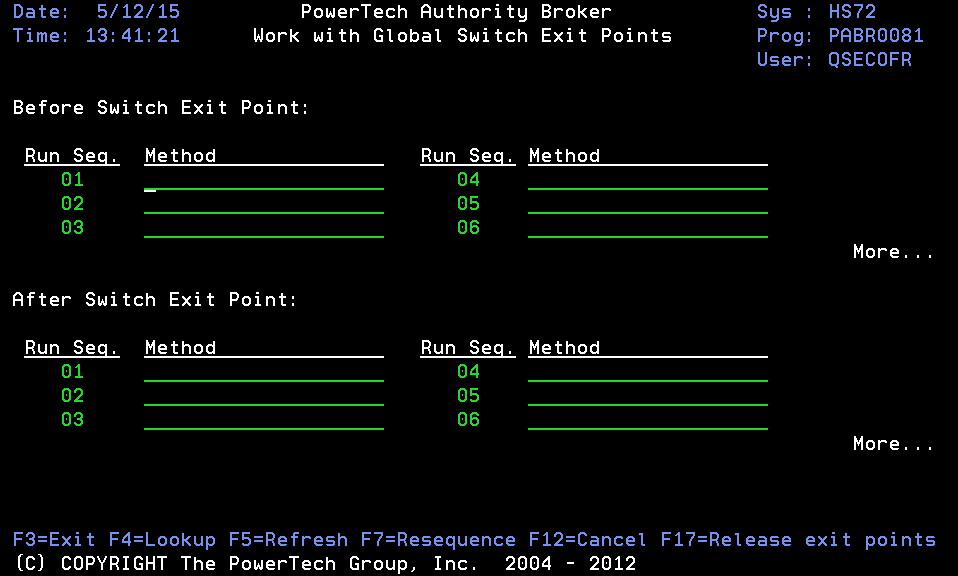Select the Before Switch sequence 06 Method field
958x576 pixels.
pyautogui.click(x=648, y=227)
